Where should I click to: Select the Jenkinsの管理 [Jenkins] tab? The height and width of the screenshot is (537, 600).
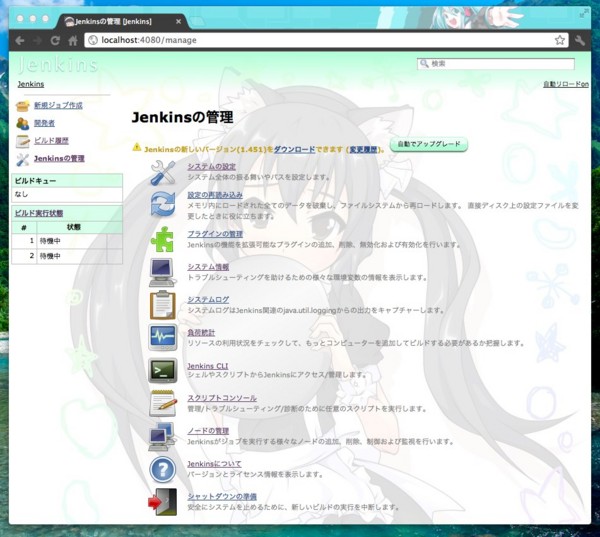tap(122, 22)
